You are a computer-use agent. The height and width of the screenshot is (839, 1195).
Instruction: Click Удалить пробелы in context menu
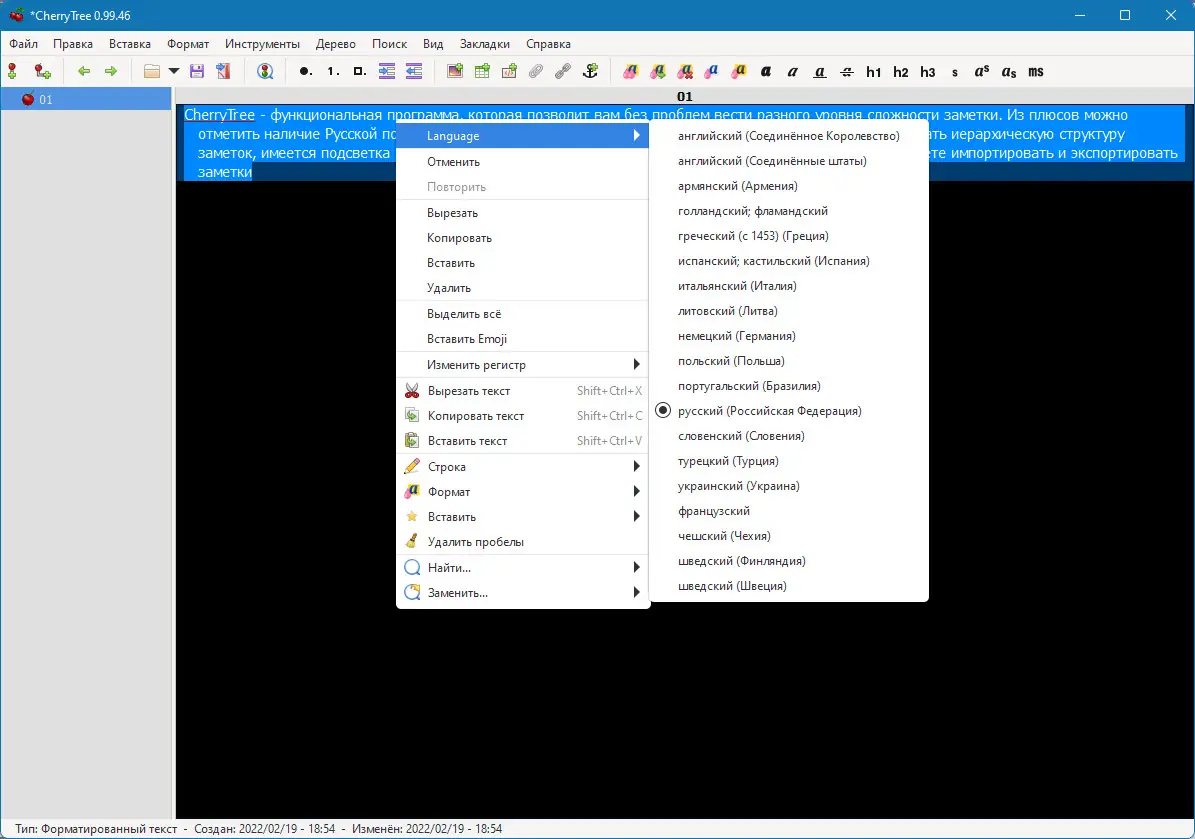click(x=523, y=542)
